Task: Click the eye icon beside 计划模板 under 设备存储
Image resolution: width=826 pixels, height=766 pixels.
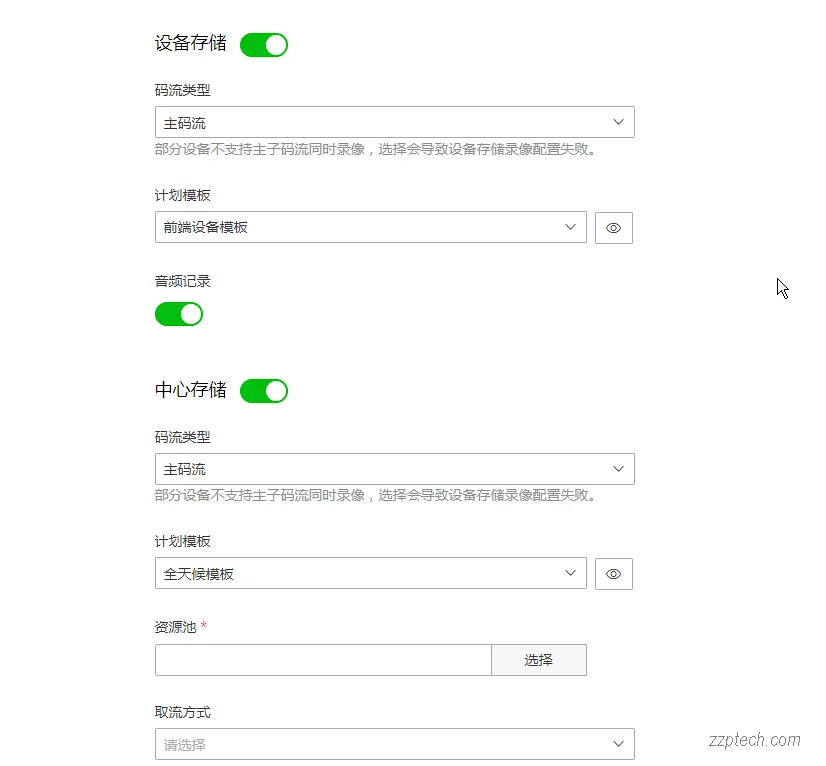Action: click(613, 227)
